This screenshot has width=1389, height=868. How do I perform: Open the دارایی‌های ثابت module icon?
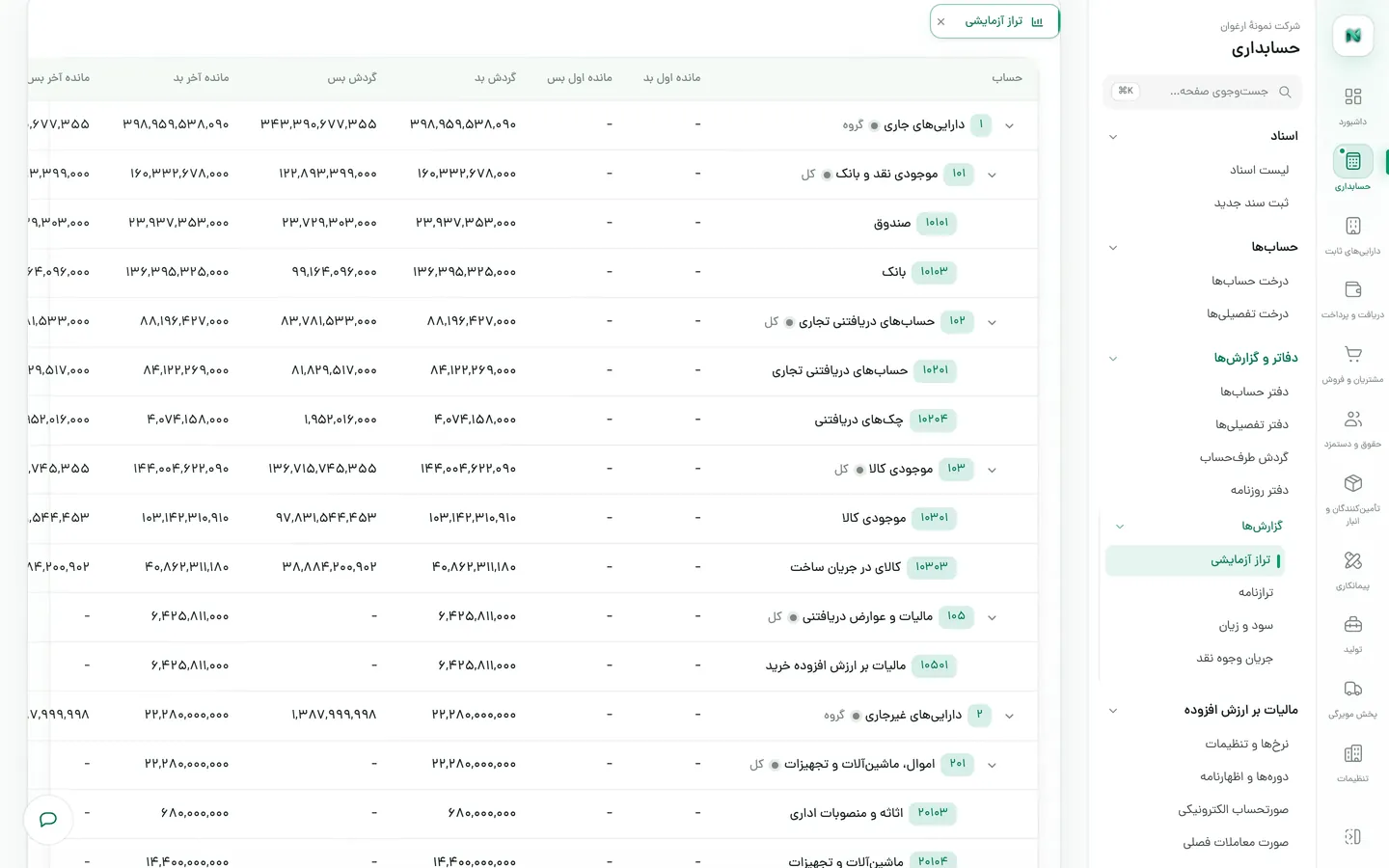tap(1352, 226)
